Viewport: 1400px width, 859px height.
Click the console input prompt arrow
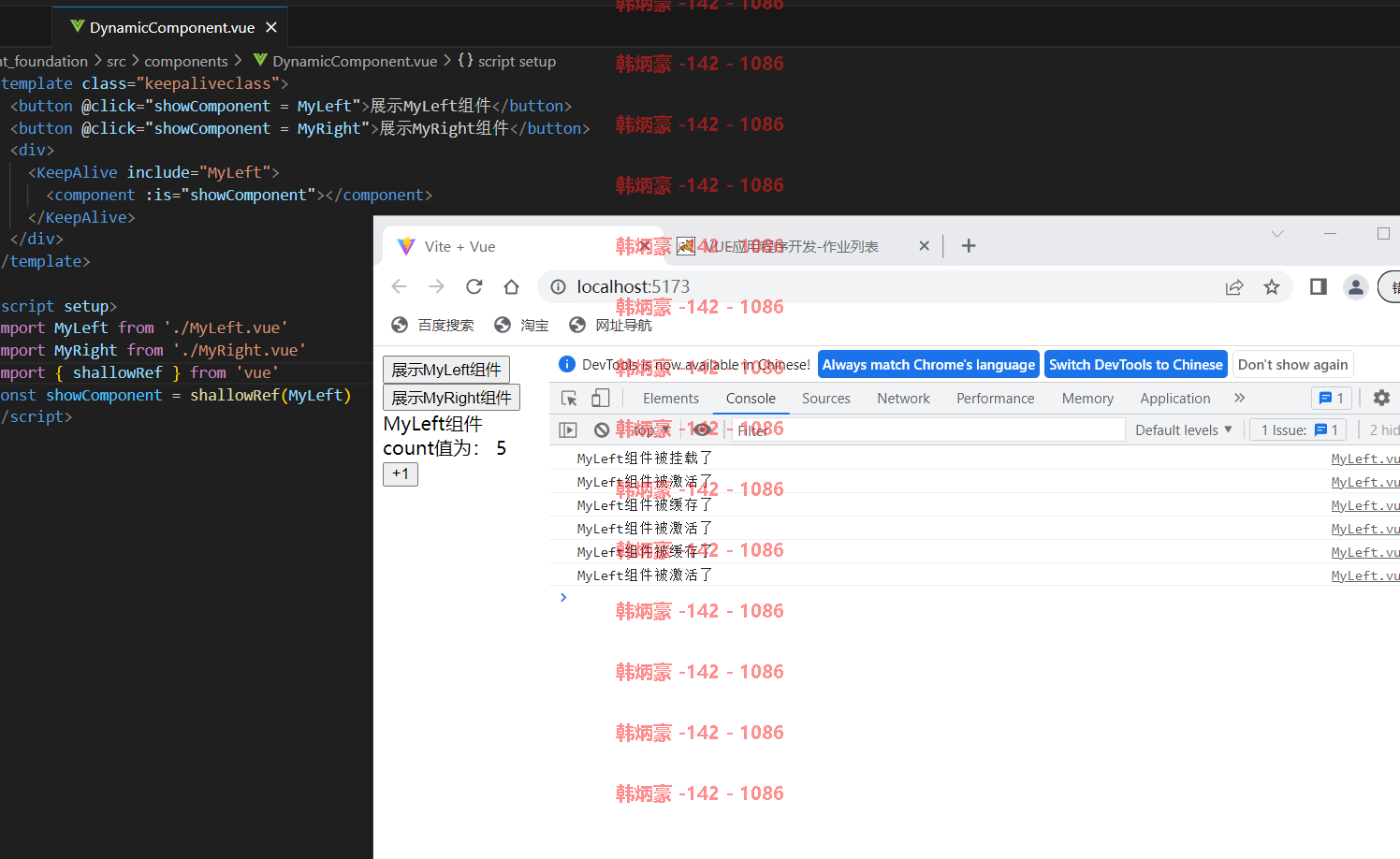[x=563, y=597]
